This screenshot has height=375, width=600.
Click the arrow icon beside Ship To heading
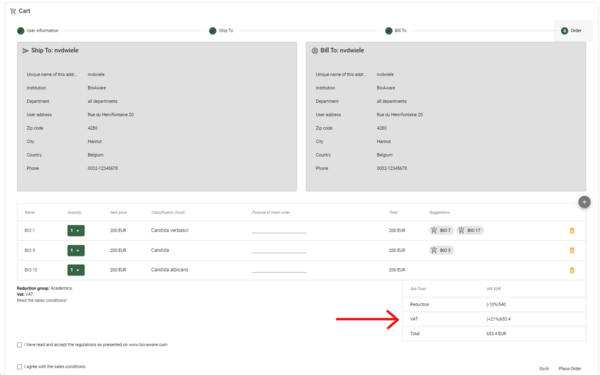(x=26, y=51)
